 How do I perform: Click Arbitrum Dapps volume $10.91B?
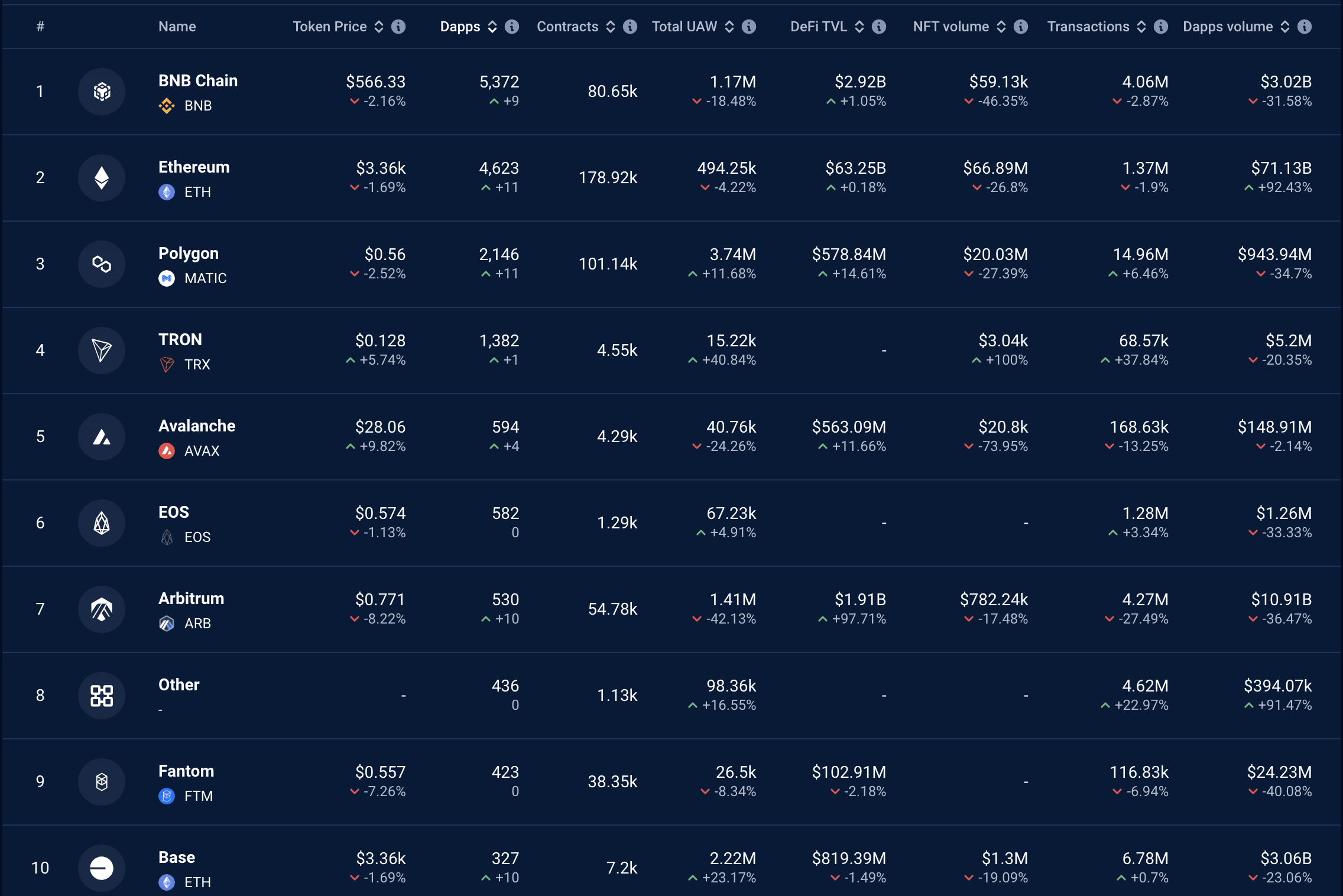tap(1282, 600)
